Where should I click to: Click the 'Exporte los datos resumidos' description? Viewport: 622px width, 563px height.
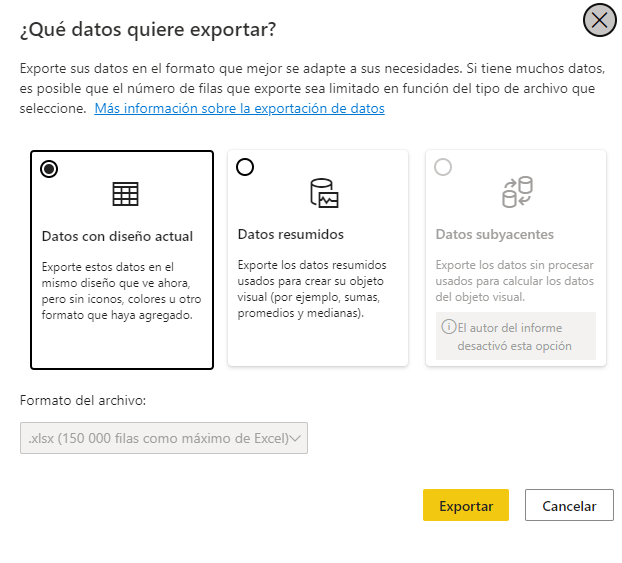312,289
